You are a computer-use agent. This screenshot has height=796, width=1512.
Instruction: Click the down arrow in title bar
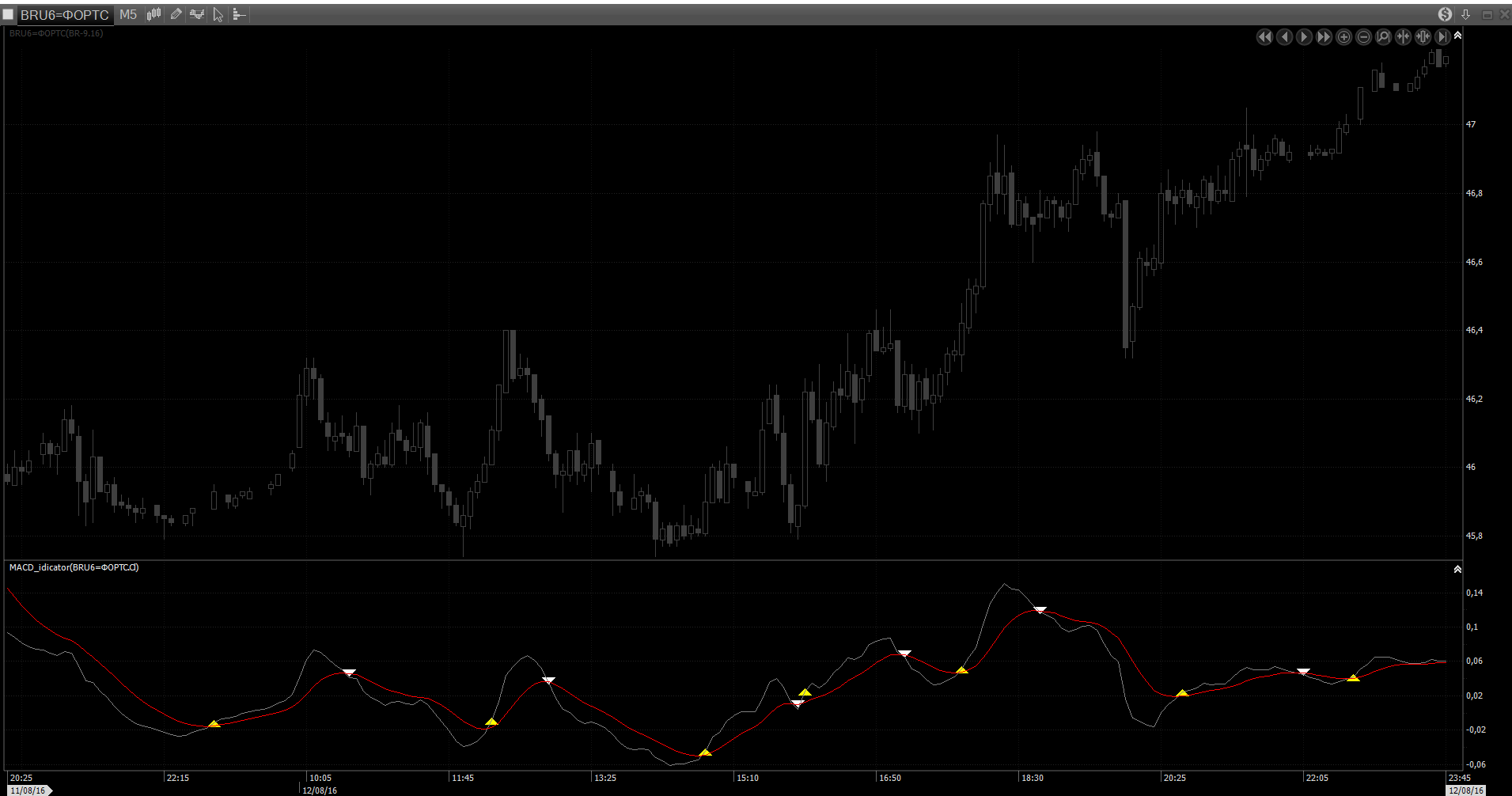1465,14
